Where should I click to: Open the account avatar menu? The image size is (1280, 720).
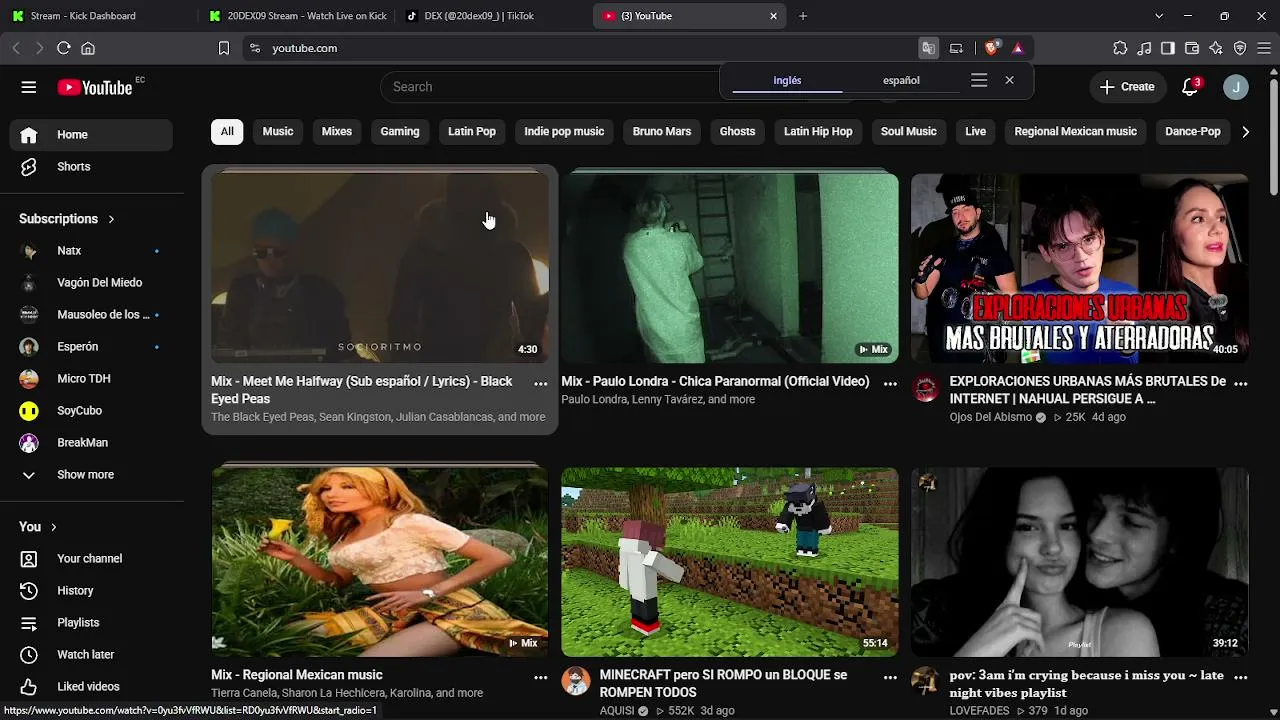[x=1236, y=87]
